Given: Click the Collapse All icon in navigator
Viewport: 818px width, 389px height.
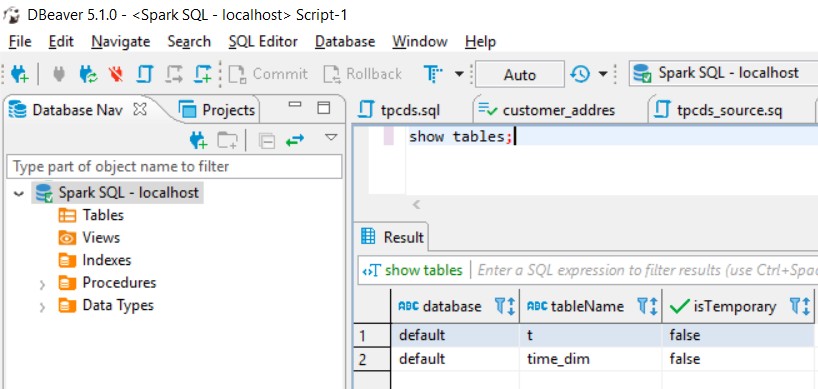Looking at the screenshot, I should tap(267, 141).
